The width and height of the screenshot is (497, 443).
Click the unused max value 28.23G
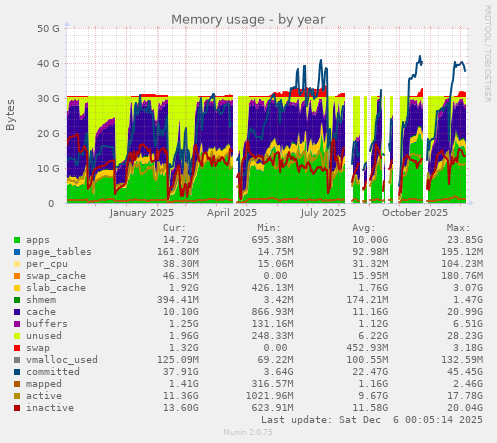(465, 336)
